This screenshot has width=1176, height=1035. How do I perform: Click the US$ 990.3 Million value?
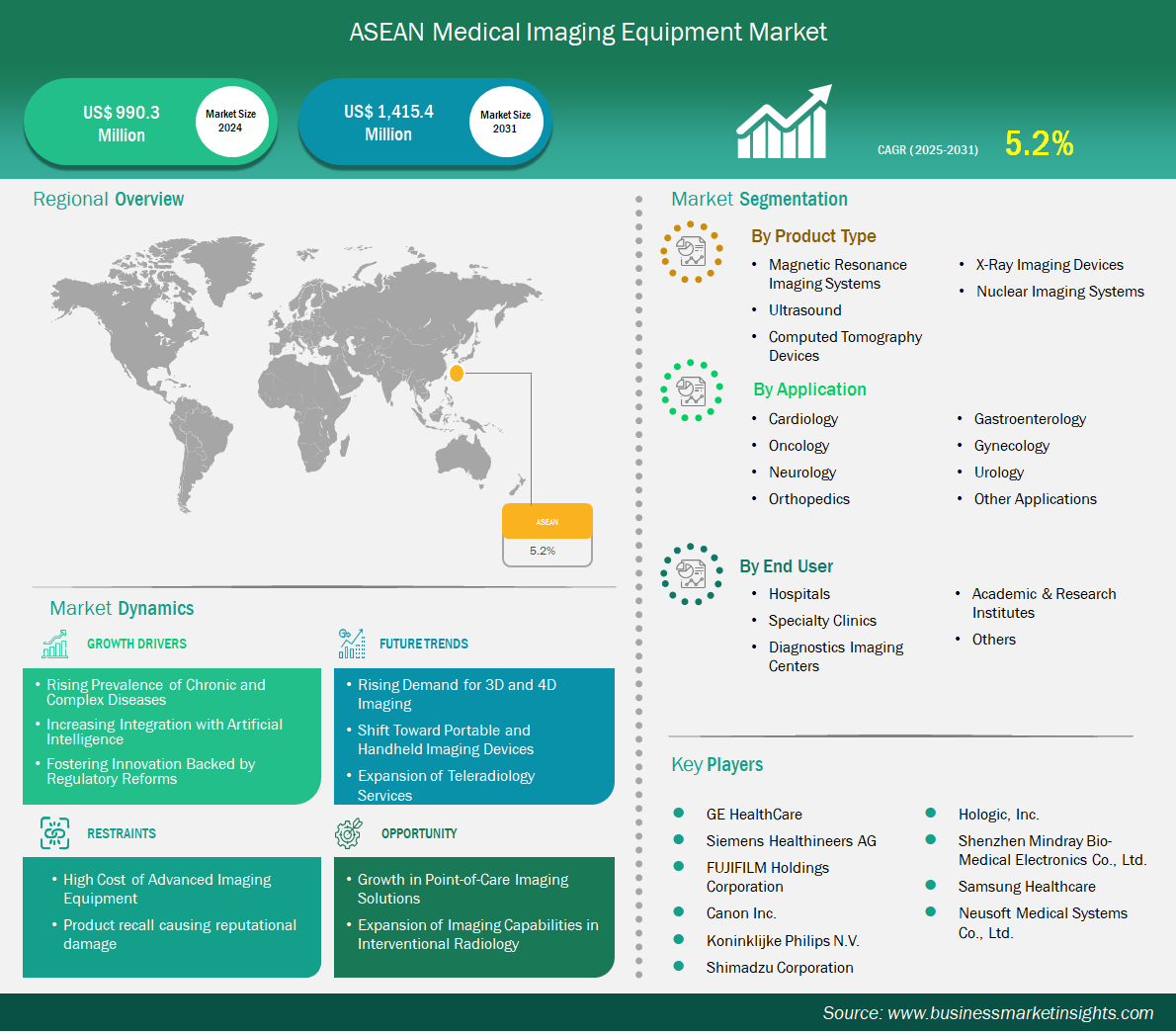pos(122,124)
